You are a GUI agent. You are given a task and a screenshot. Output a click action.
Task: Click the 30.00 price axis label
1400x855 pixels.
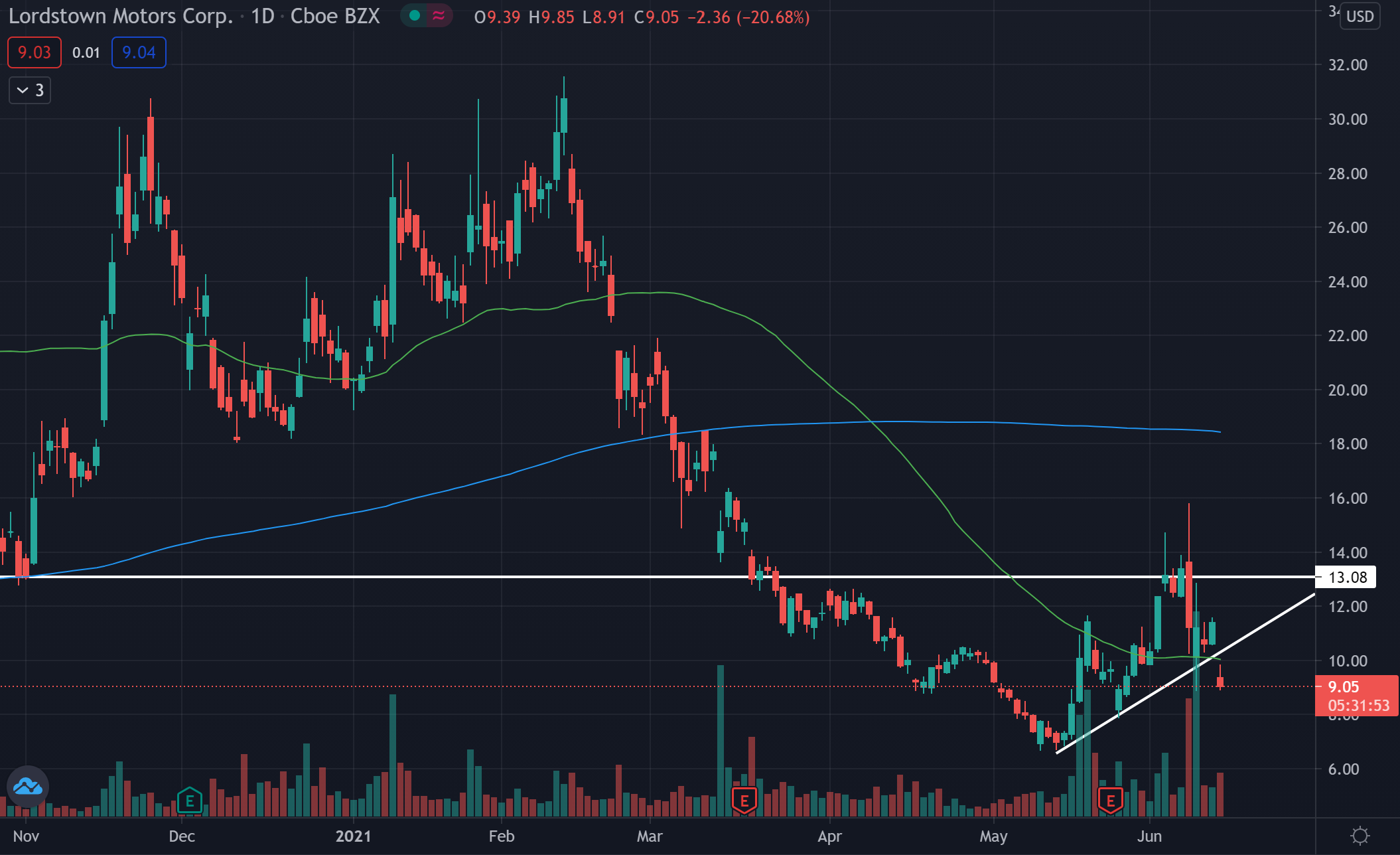[x=1348, y=119]
